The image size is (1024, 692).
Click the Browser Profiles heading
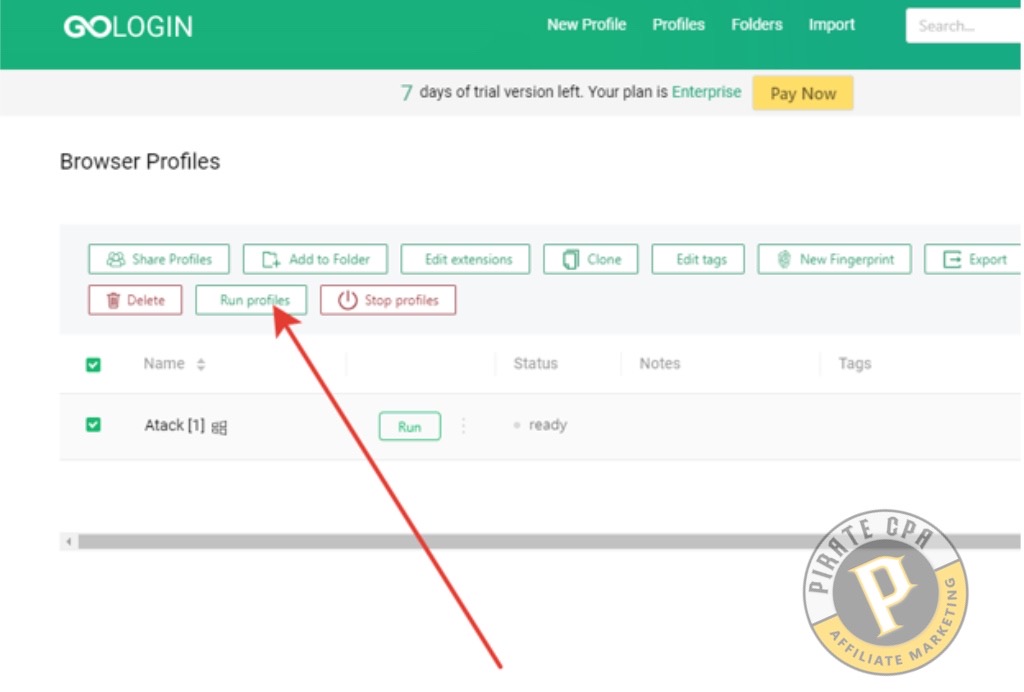point(140,161)
